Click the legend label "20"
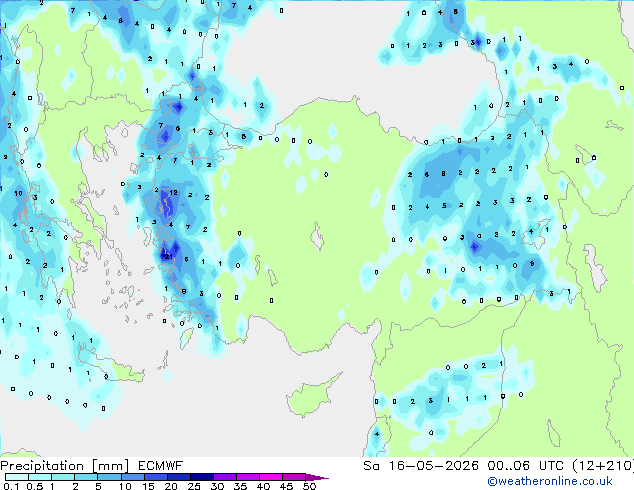This screenshot has width=634, height=490. [171, 486]
